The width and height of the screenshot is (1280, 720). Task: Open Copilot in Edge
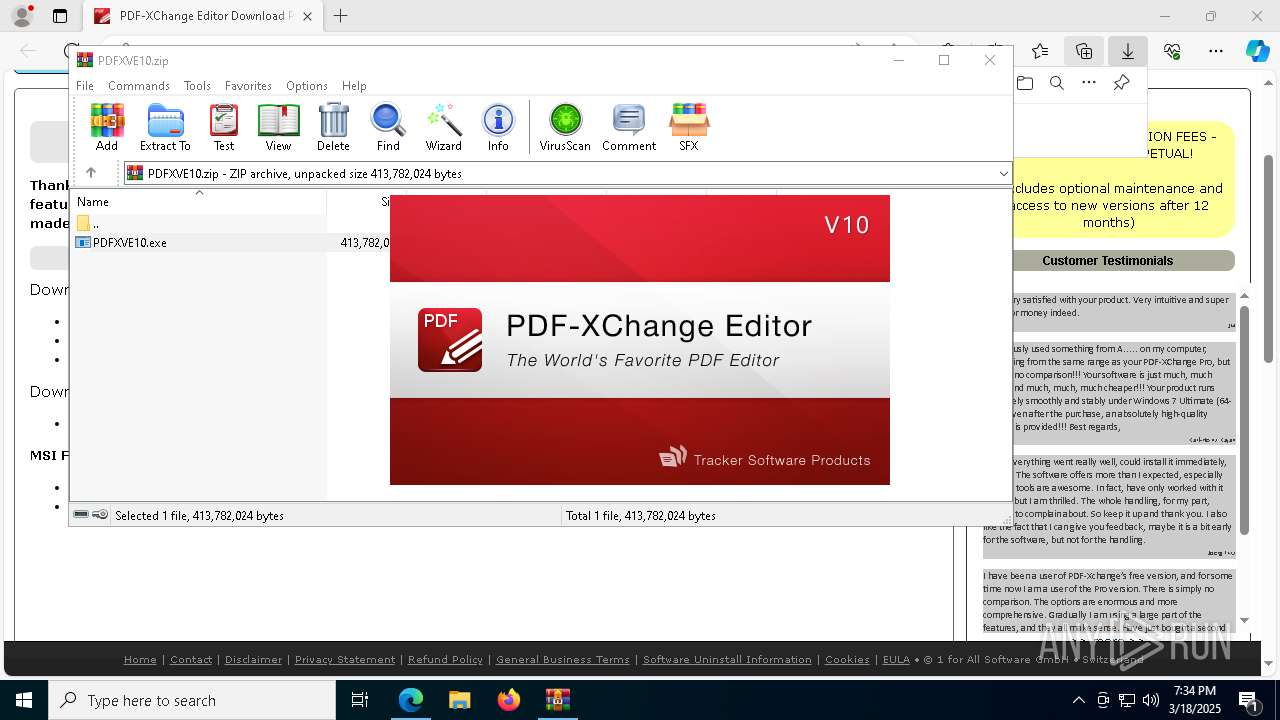(x=1258, y=51)
